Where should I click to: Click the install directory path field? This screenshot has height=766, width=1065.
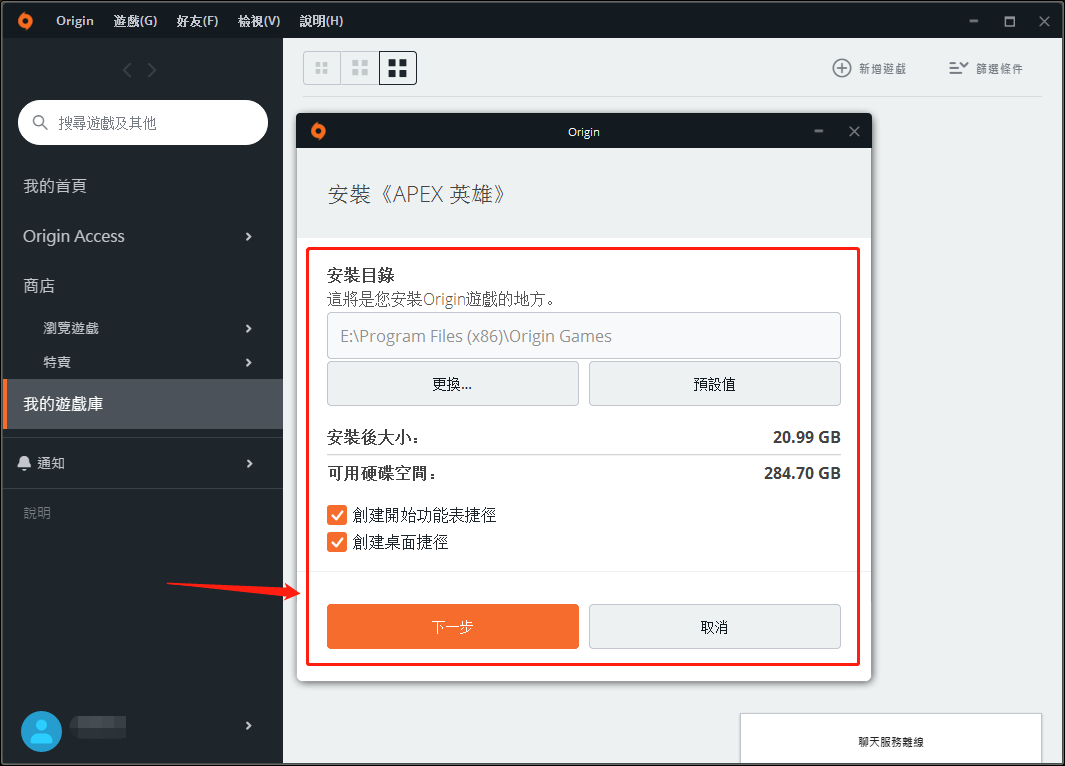pos(583,335)
